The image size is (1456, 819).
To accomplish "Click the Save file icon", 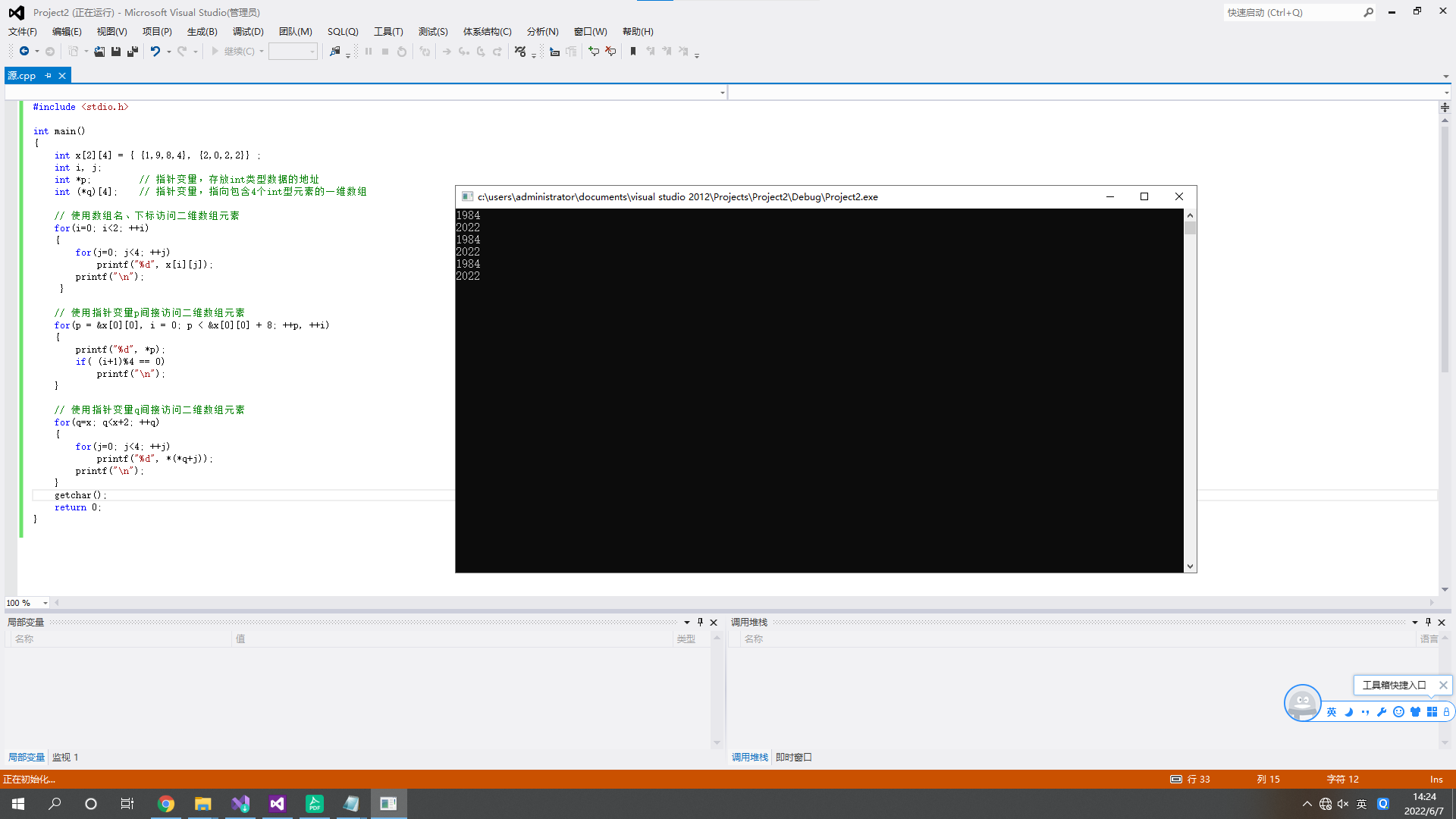I will point(116,52).
